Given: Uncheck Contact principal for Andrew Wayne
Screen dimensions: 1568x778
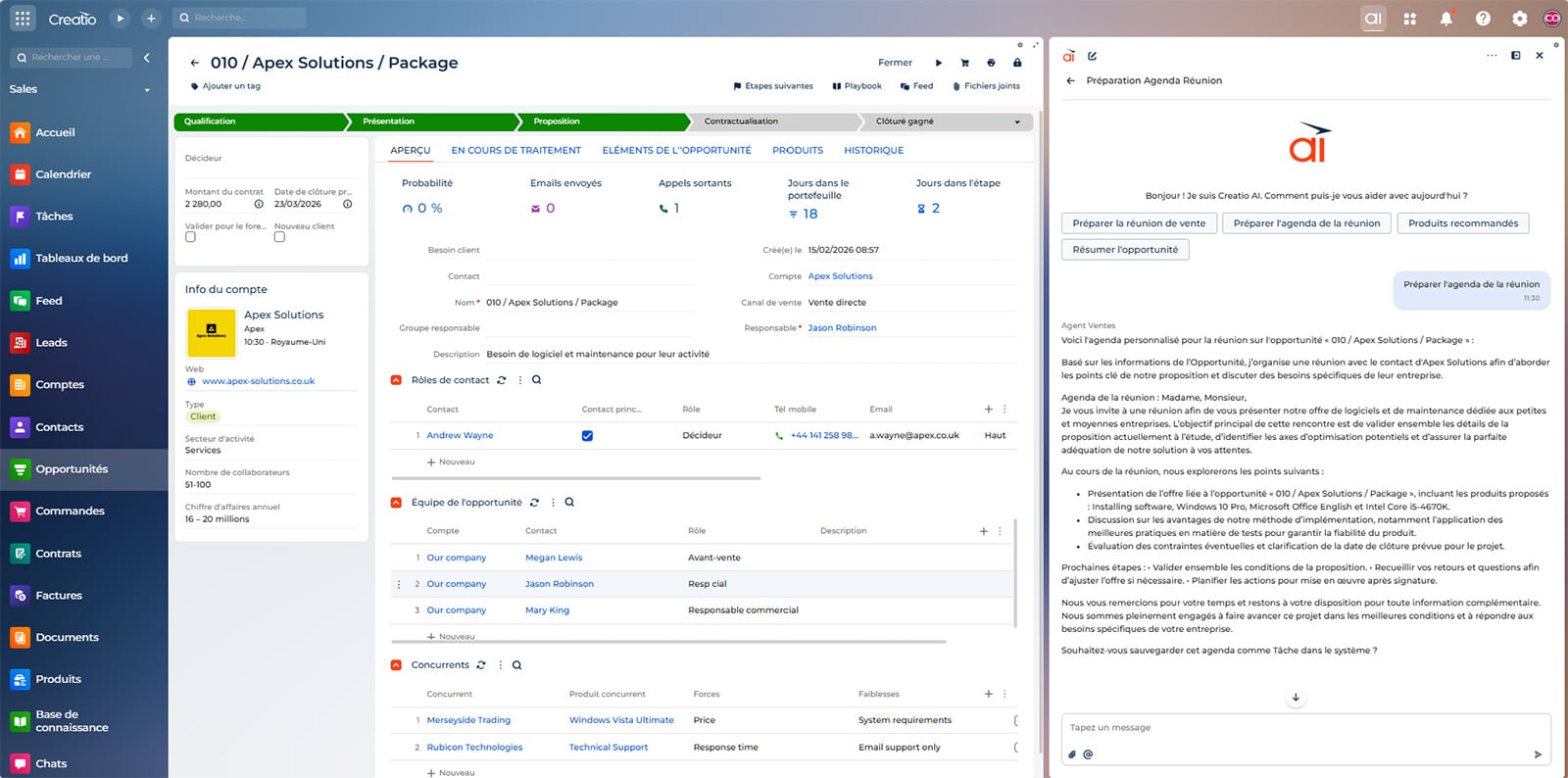Looking at the screenshot, I should pyautogui.click(x=587, y=436).
